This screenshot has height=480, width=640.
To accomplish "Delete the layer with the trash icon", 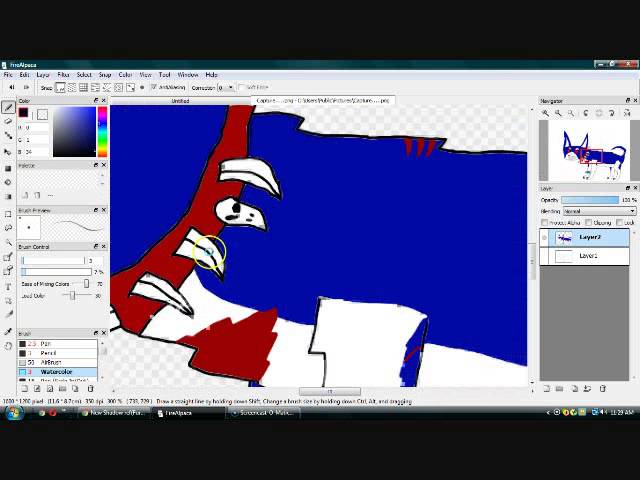I will [x=602, y=389].
